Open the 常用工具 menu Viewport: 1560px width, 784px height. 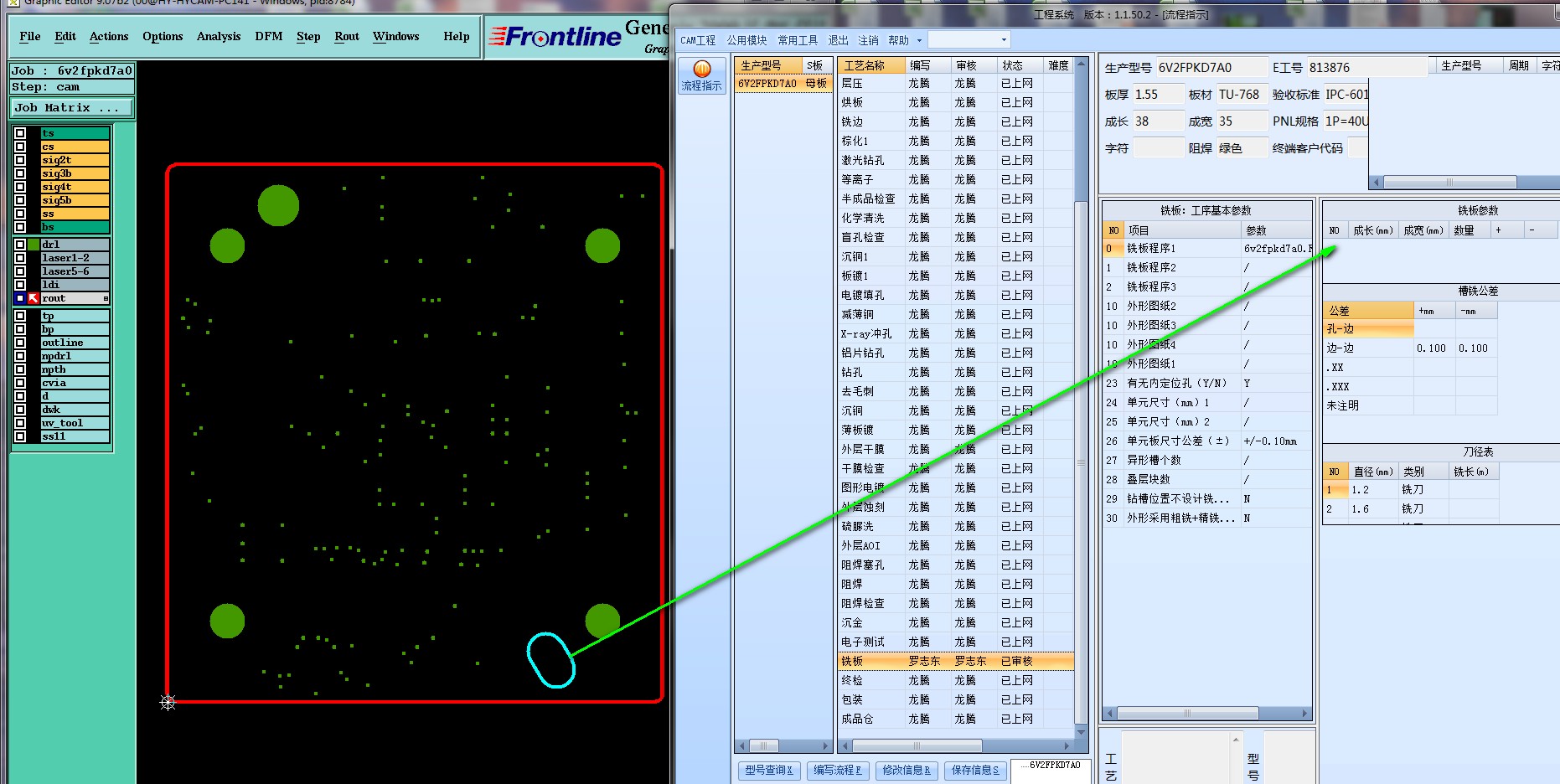click(x=798, y=40)
